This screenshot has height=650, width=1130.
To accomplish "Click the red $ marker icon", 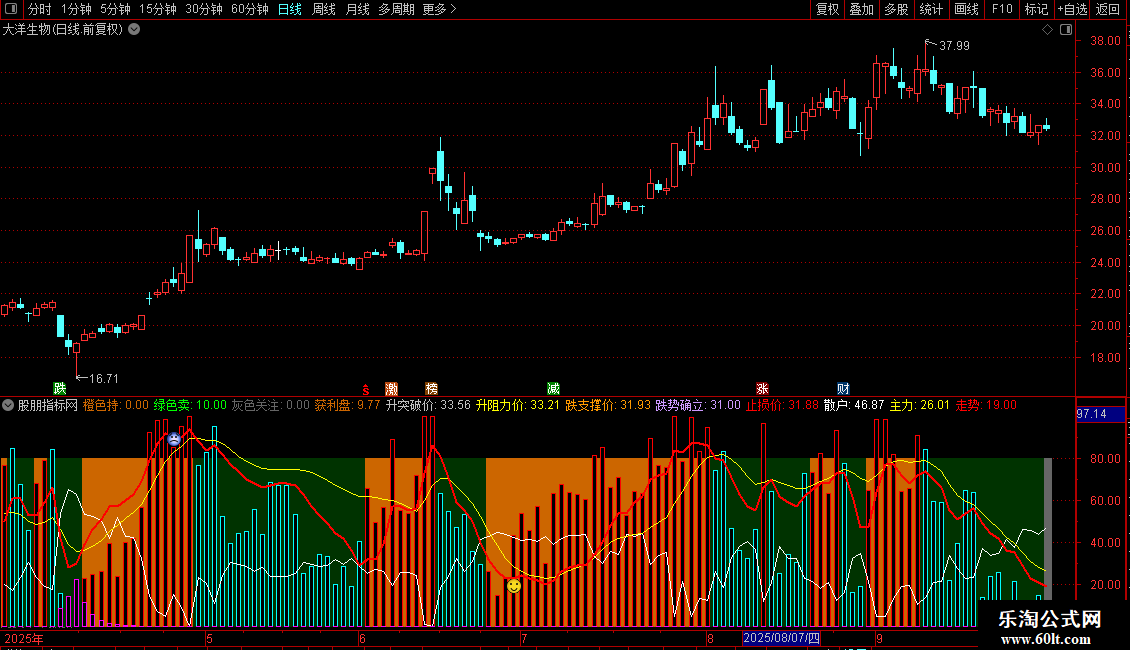I will [365, 389].
